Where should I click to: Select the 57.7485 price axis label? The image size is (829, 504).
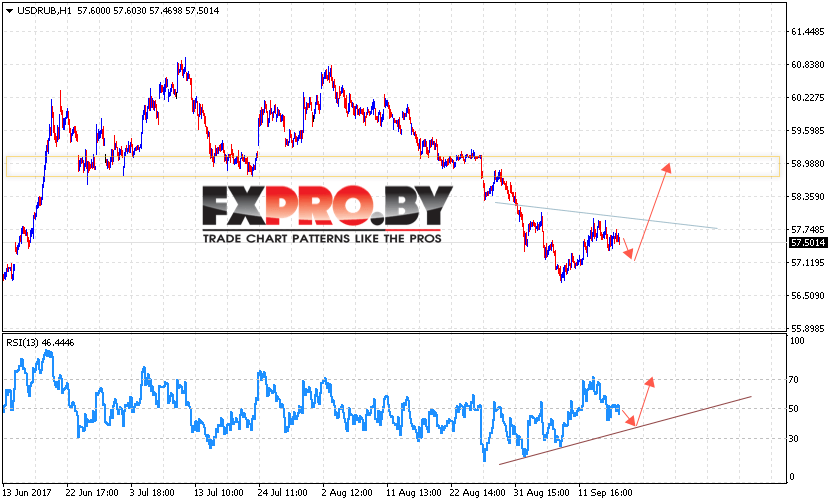click(x=807, y=230)
